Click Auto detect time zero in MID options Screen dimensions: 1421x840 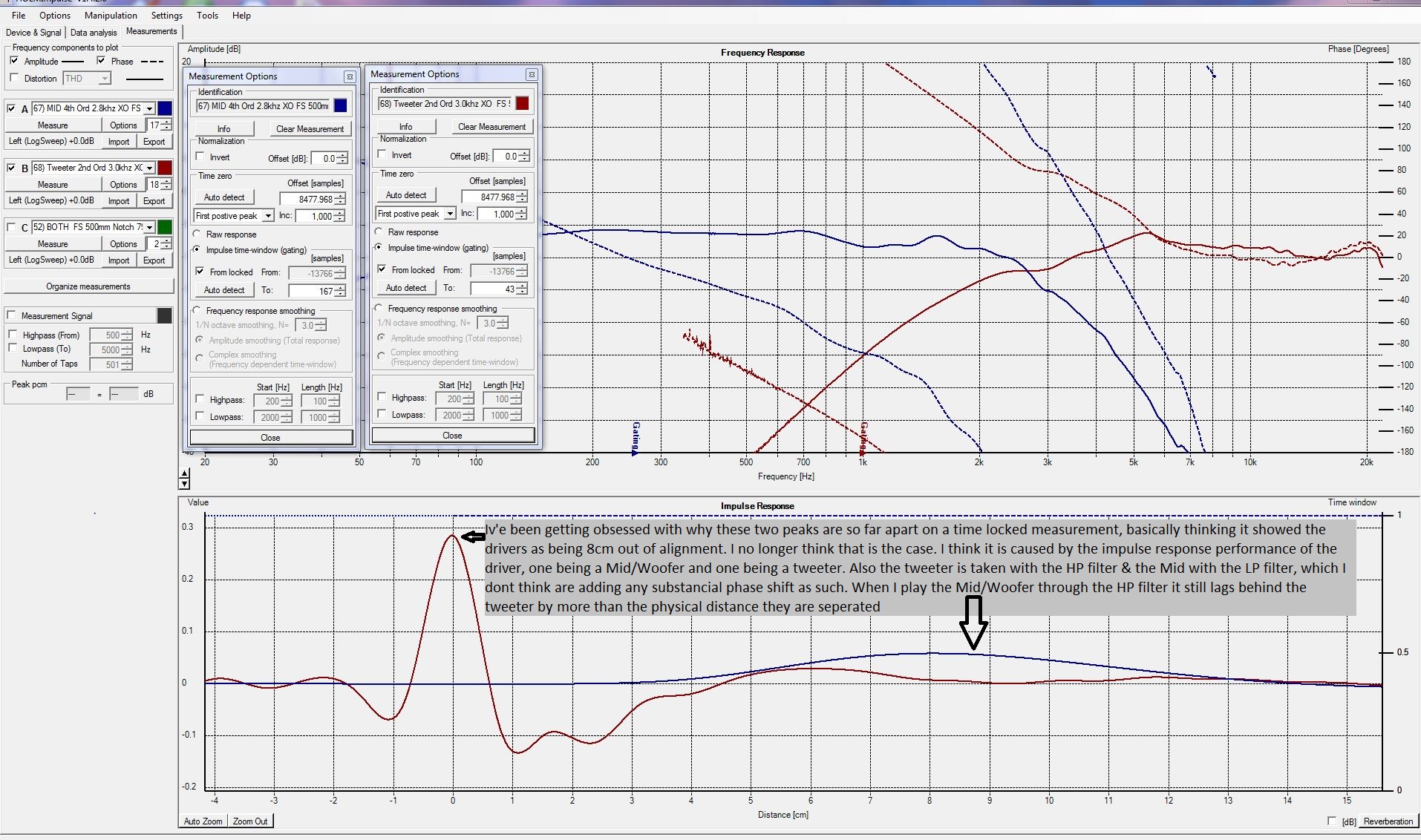coord(224,197)
